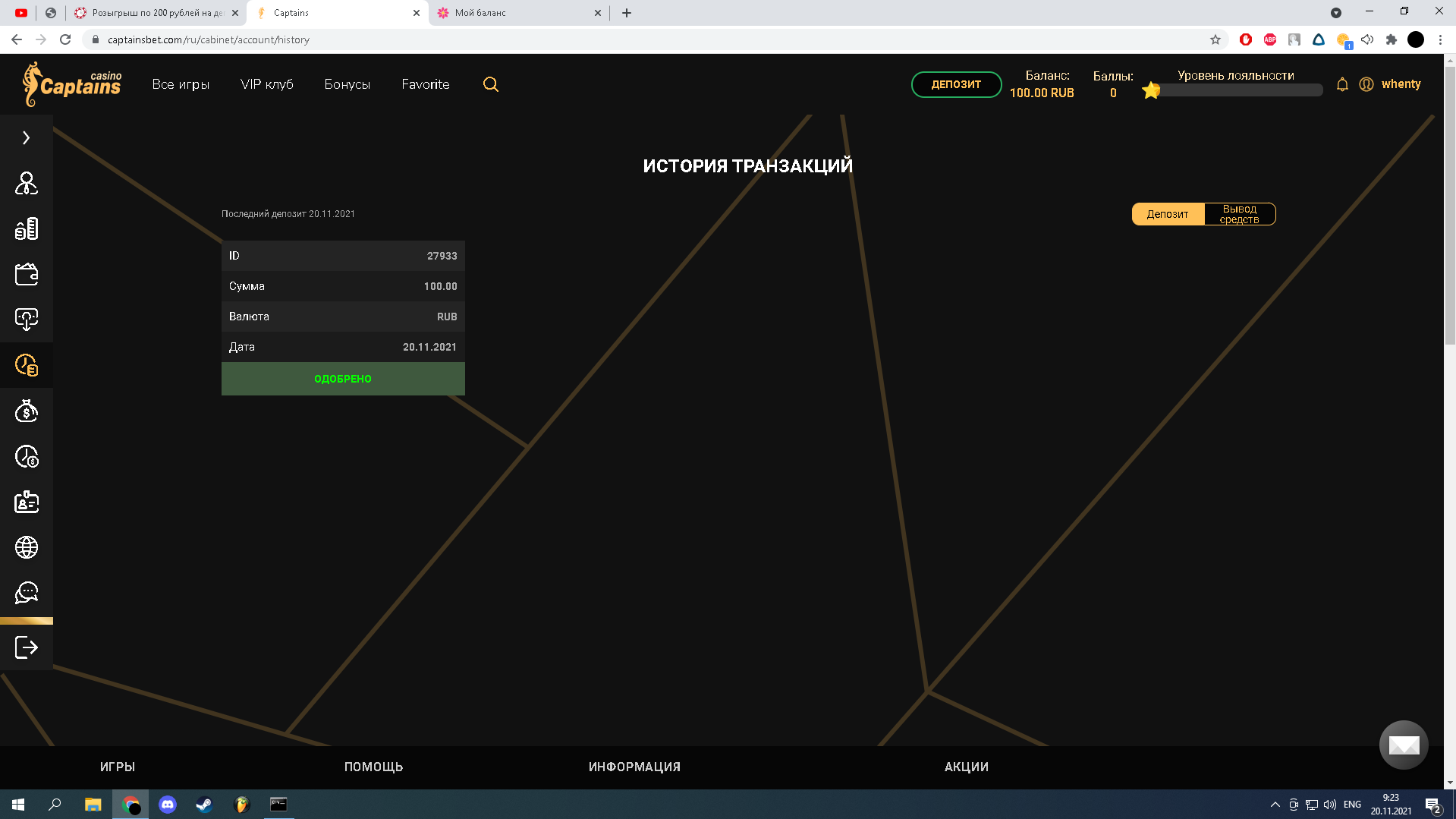The height and width of the screenshot is (819, 1456).
Task: Switch to Вывод средств history toggle
Action: click(1239, 214)
